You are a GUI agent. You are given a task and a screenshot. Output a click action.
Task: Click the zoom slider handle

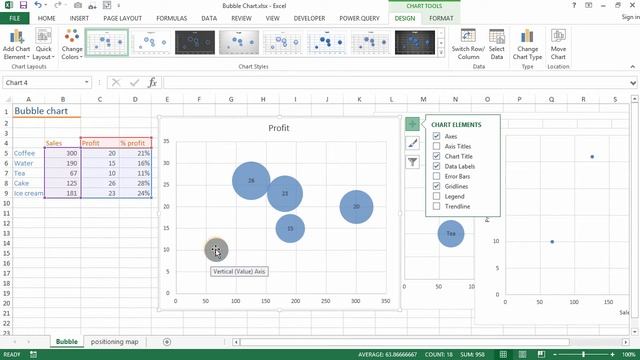coord(583,354)
